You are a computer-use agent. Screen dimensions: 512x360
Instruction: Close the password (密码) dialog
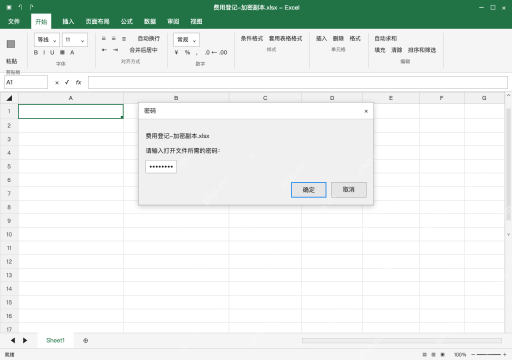pos(366,111)
